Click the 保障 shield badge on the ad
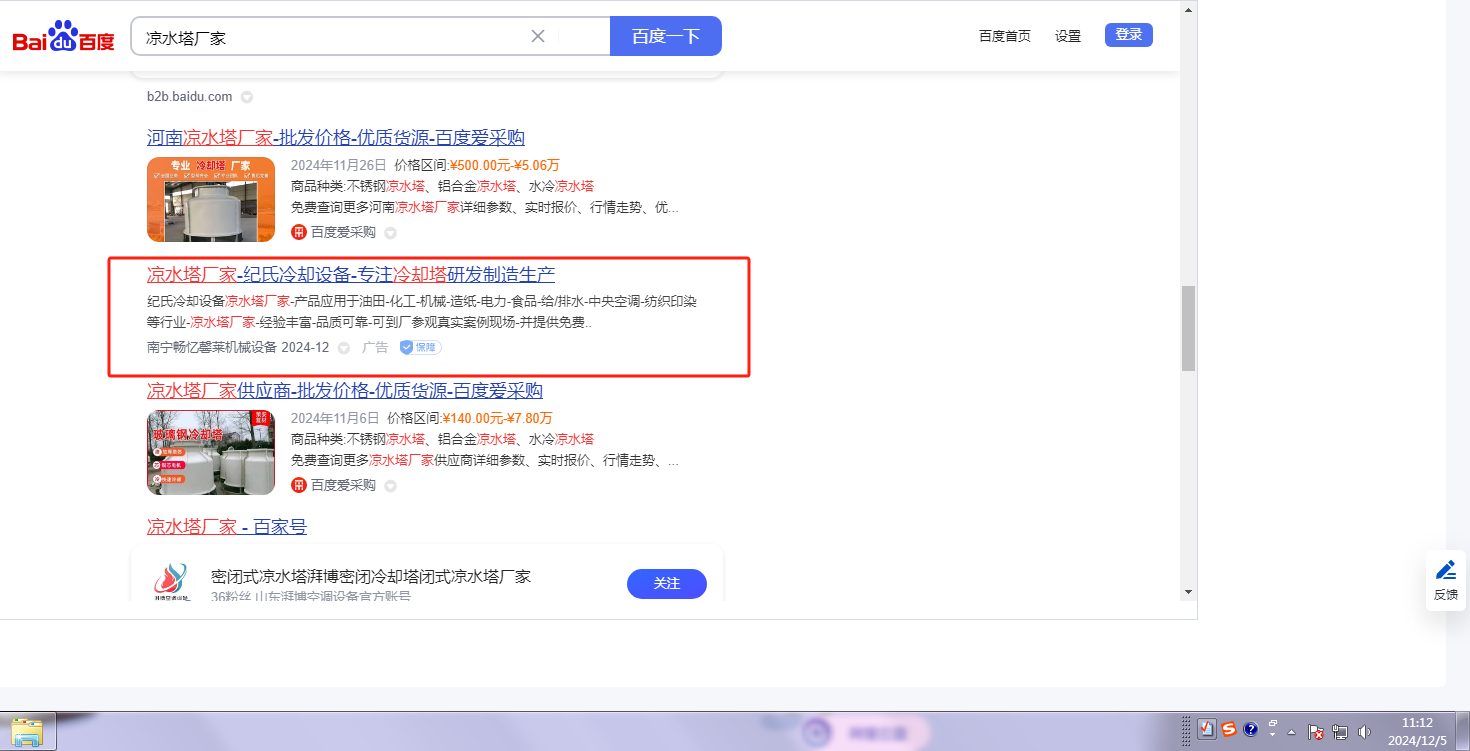Viewport: 1470px width, 751px height. click(x=420, y=347)
